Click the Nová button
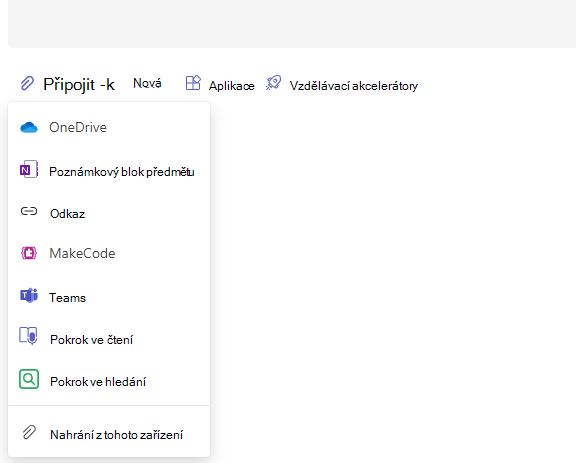 [x=147, y=83]
